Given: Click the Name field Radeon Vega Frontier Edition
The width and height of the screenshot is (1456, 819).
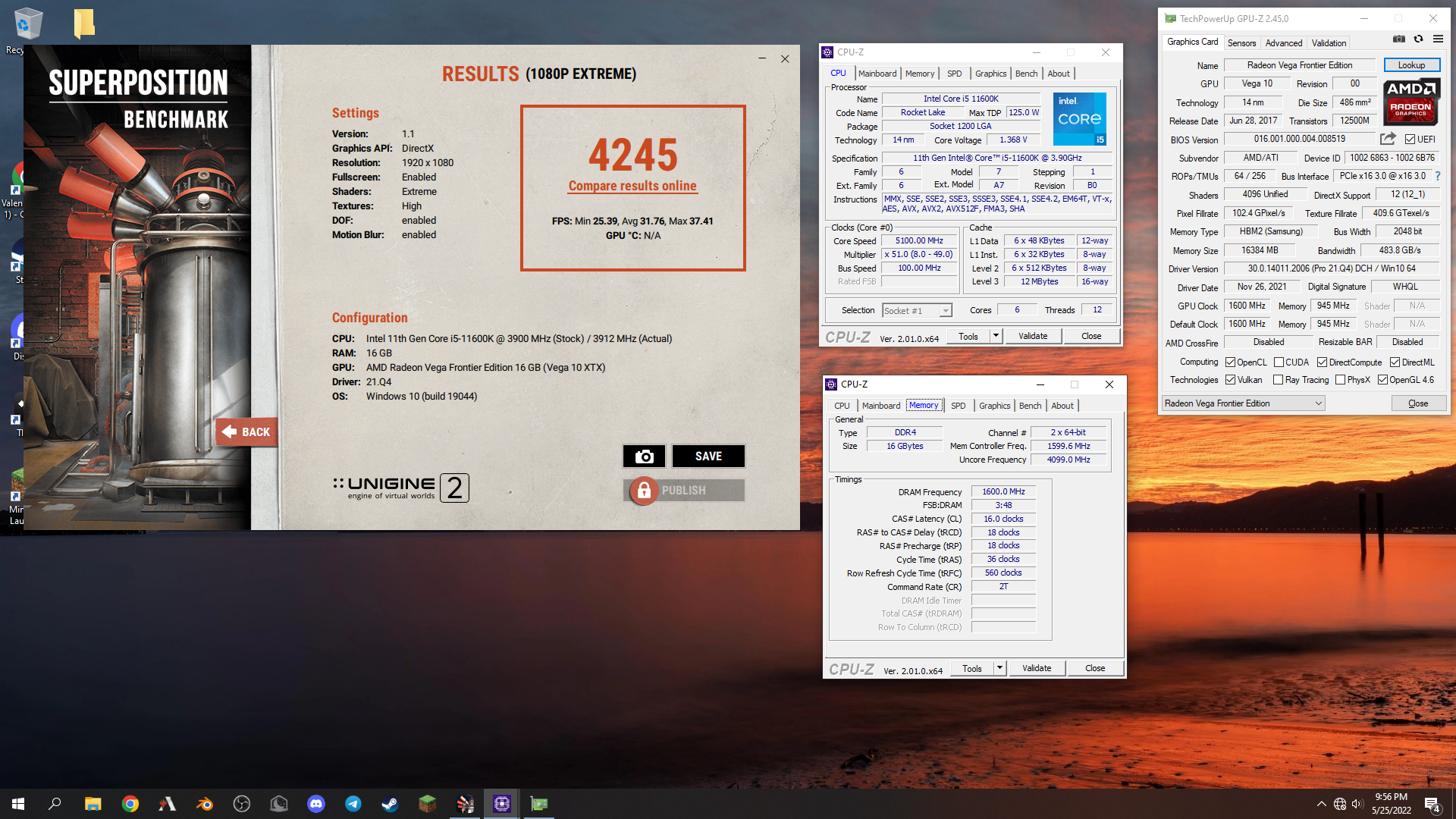Looking at the screenshot, I should 1300,65.
